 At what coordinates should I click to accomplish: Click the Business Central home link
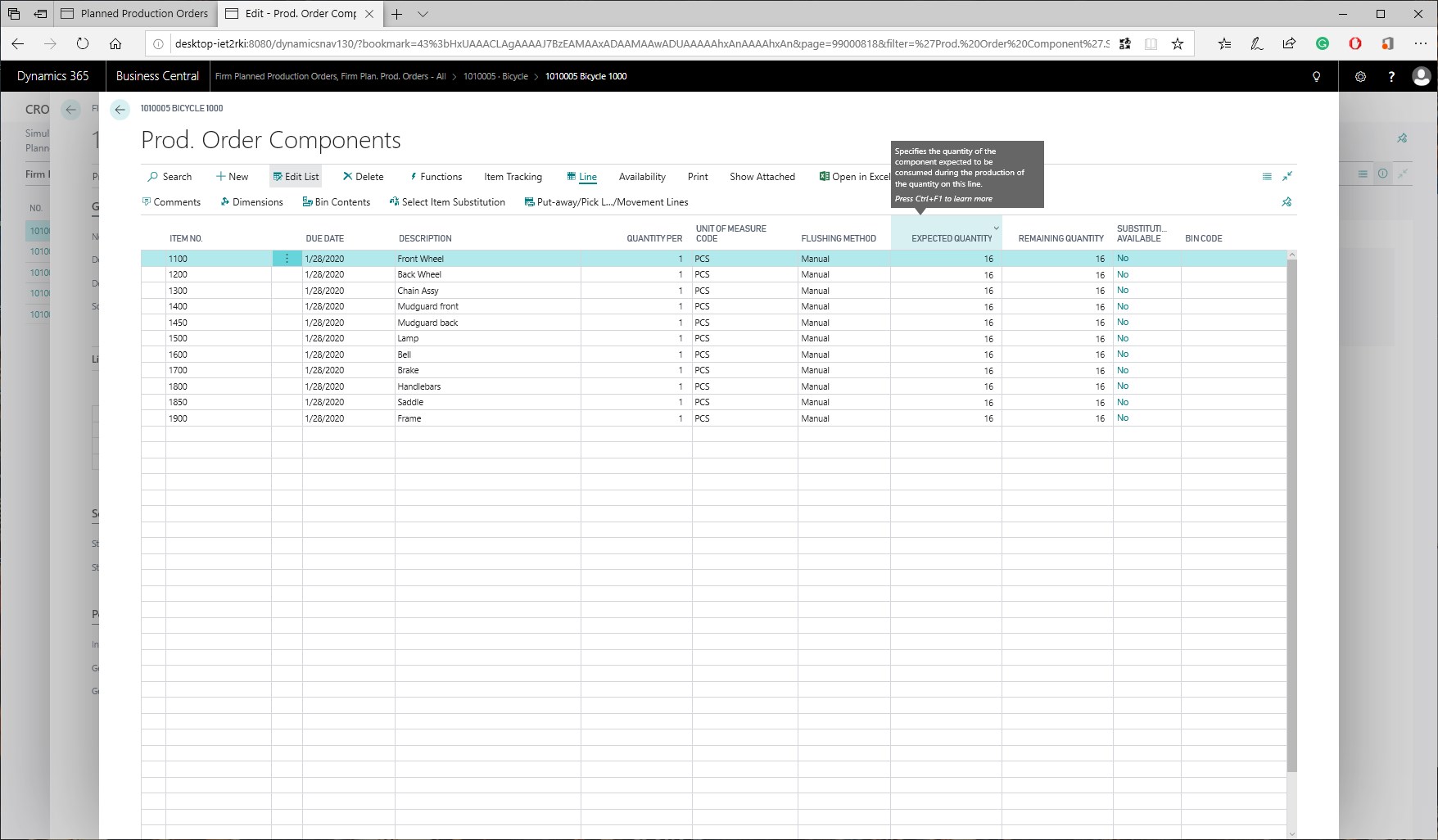[x=157, y=76]
